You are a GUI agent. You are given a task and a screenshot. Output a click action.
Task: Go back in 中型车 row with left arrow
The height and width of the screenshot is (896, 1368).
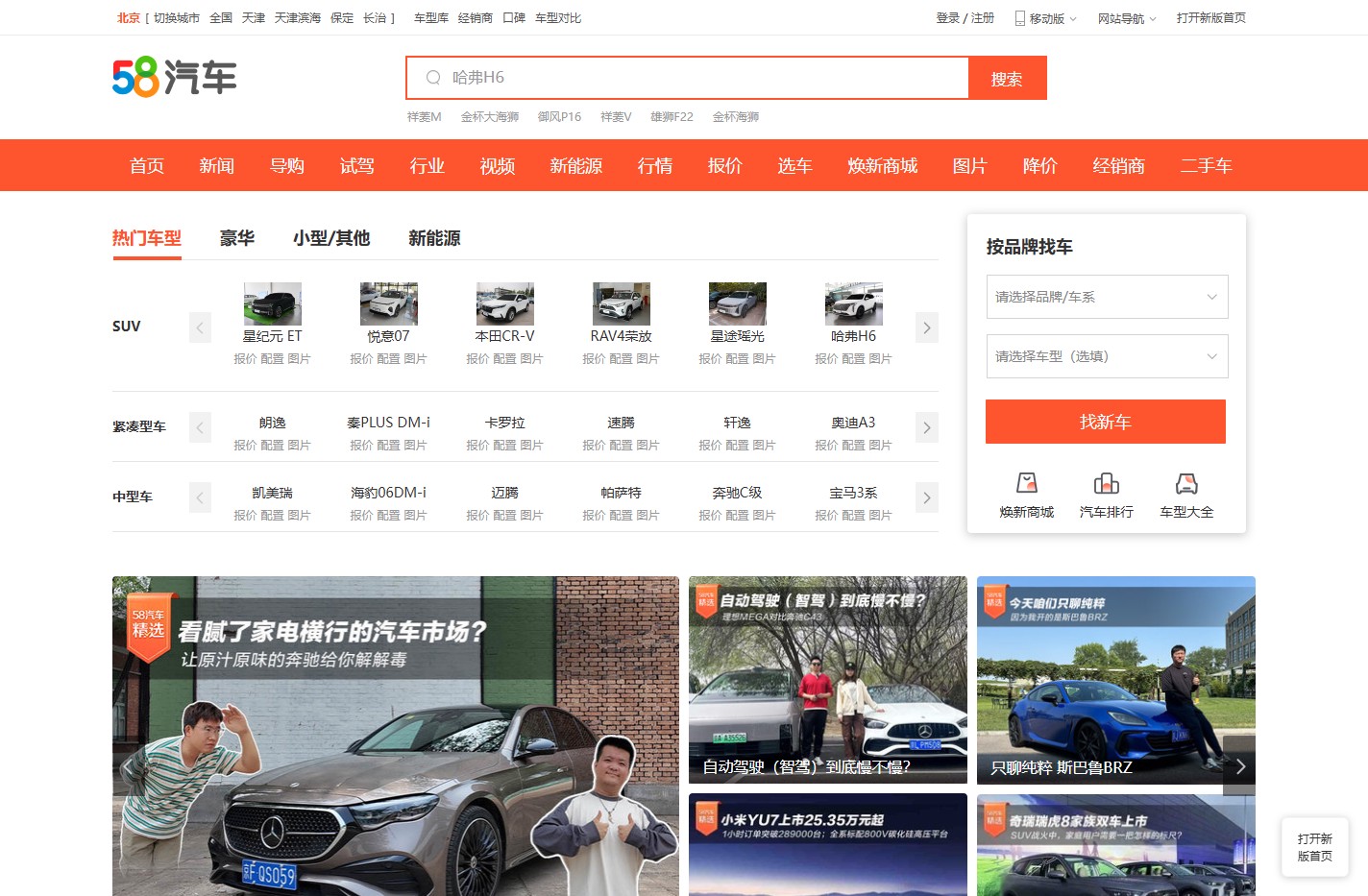tap(200, 497)
